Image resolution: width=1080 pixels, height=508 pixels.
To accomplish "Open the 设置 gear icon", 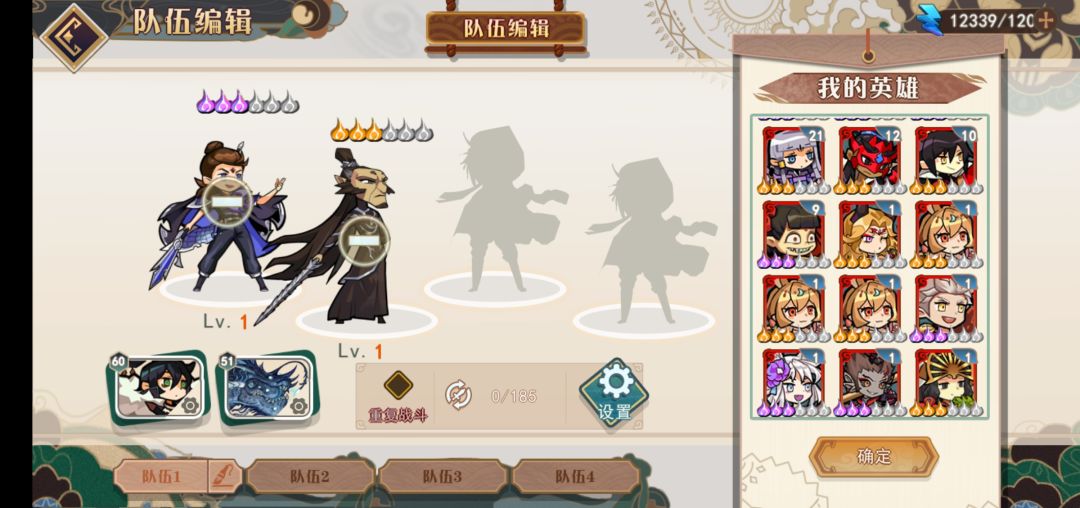I will (614, 393).
